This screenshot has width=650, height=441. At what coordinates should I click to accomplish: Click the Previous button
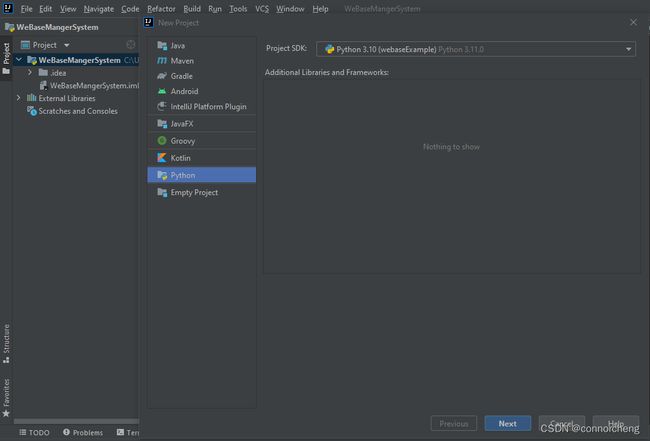point(454,424)
